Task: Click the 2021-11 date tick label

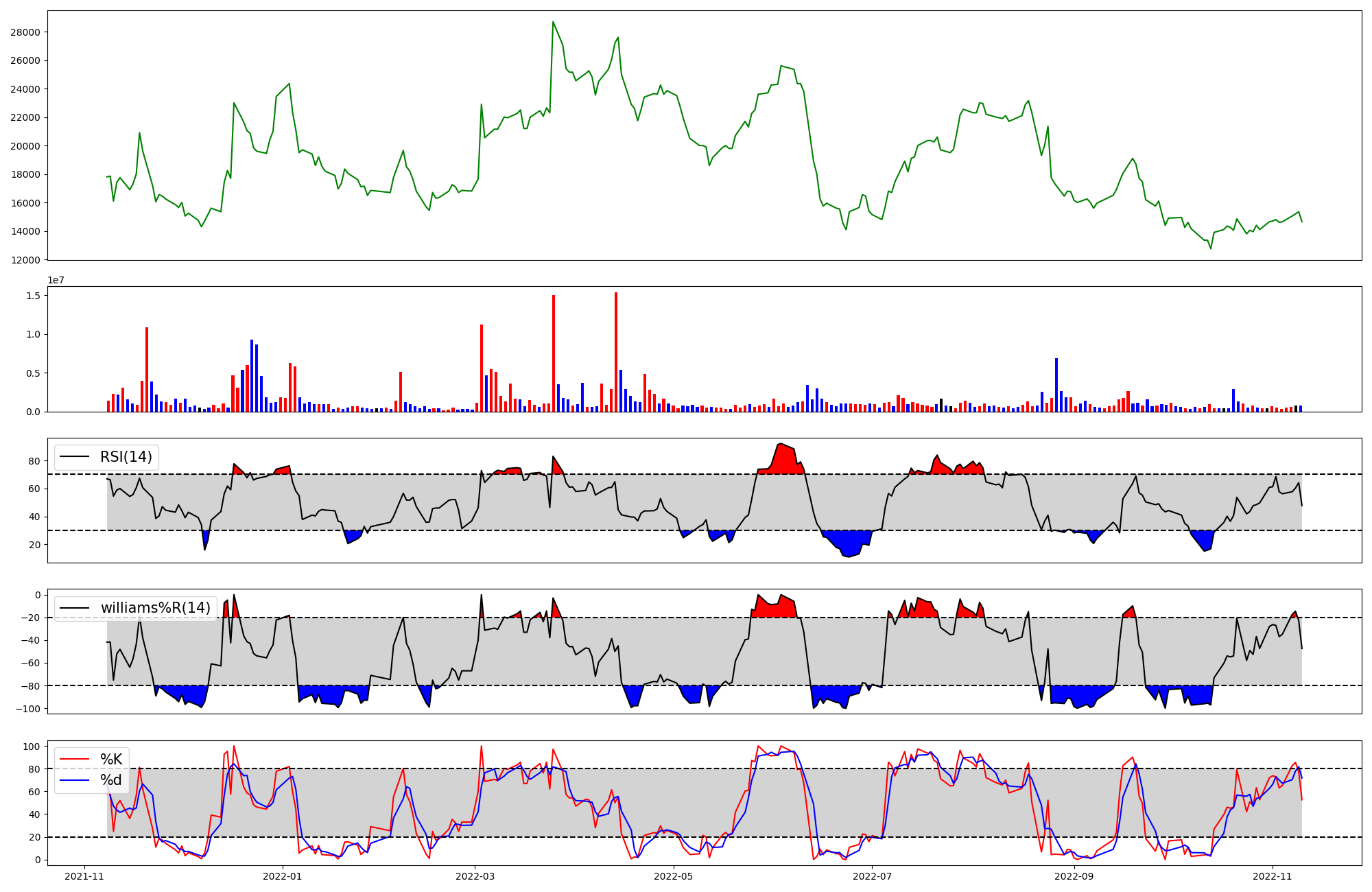Action: tap(84, 876)
